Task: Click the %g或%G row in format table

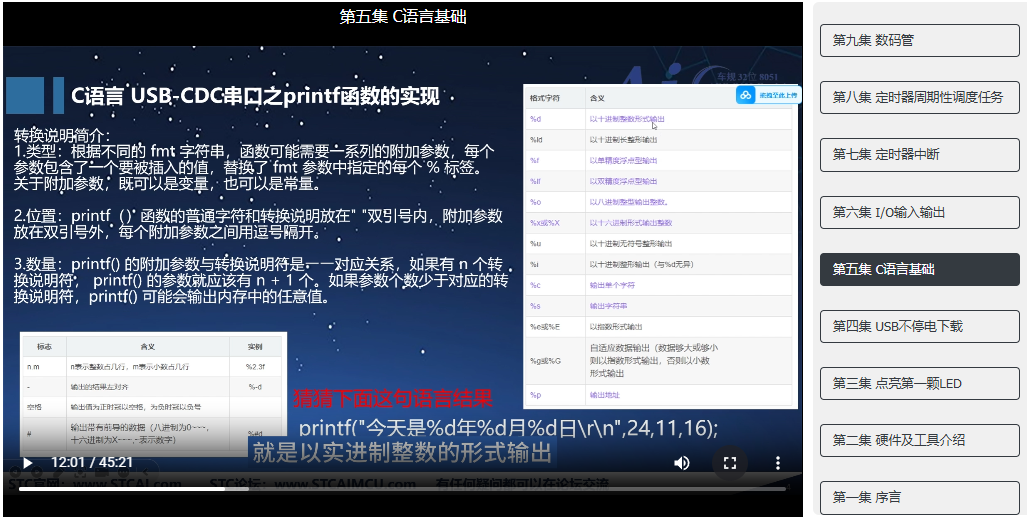Action: coord(659,360)
